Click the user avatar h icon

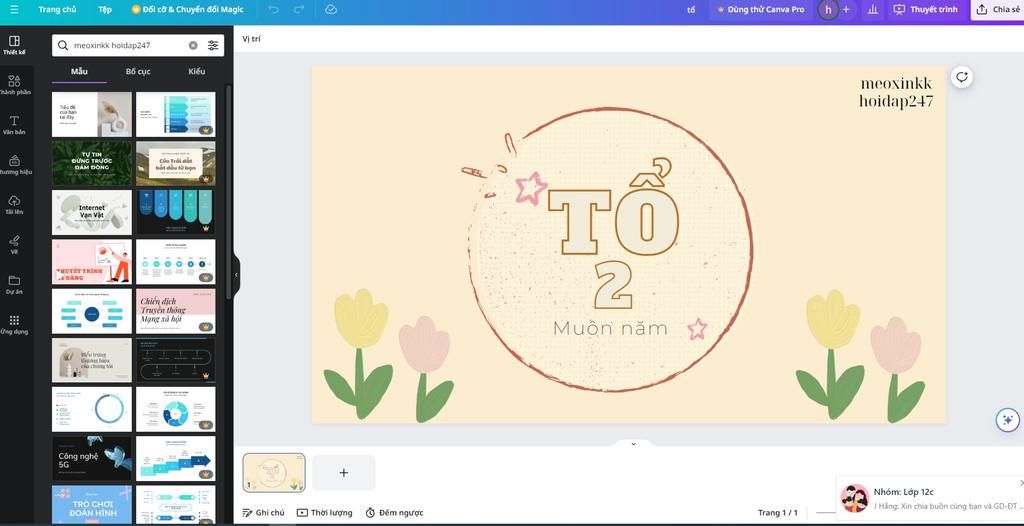coord(828,10)
